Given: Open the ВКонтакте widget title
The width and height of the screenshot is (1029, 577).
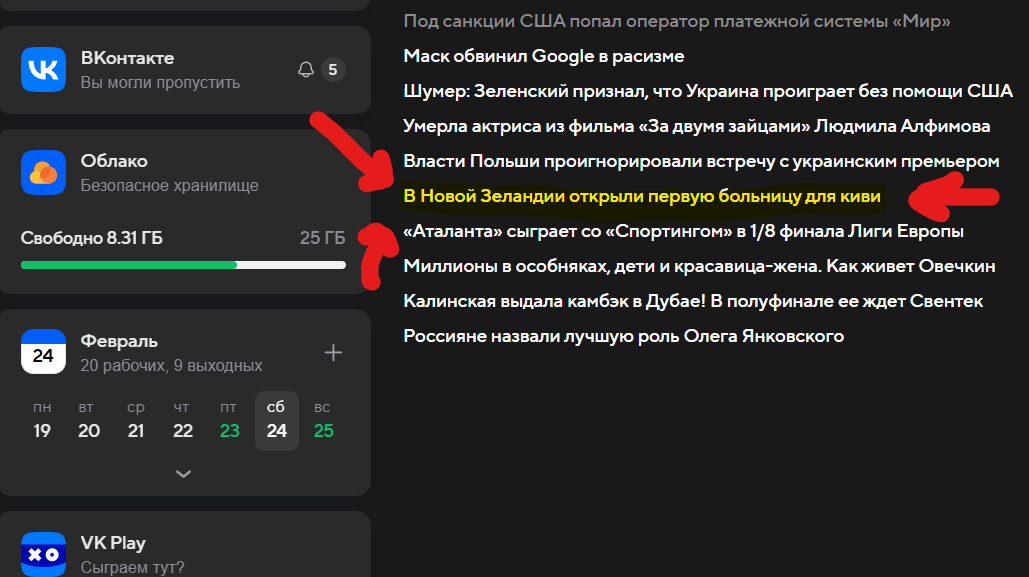Looking at the screenshot, I should pyautogui.click(x=127, y=58).
